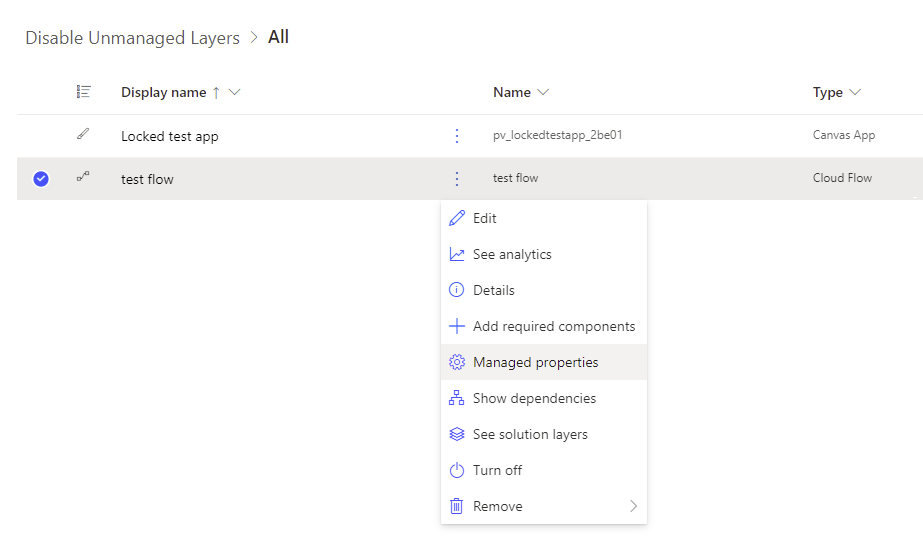Click the pencil icon for Locked test app
The height and width of the screenshot is (555, 923).
pos(83,134)
